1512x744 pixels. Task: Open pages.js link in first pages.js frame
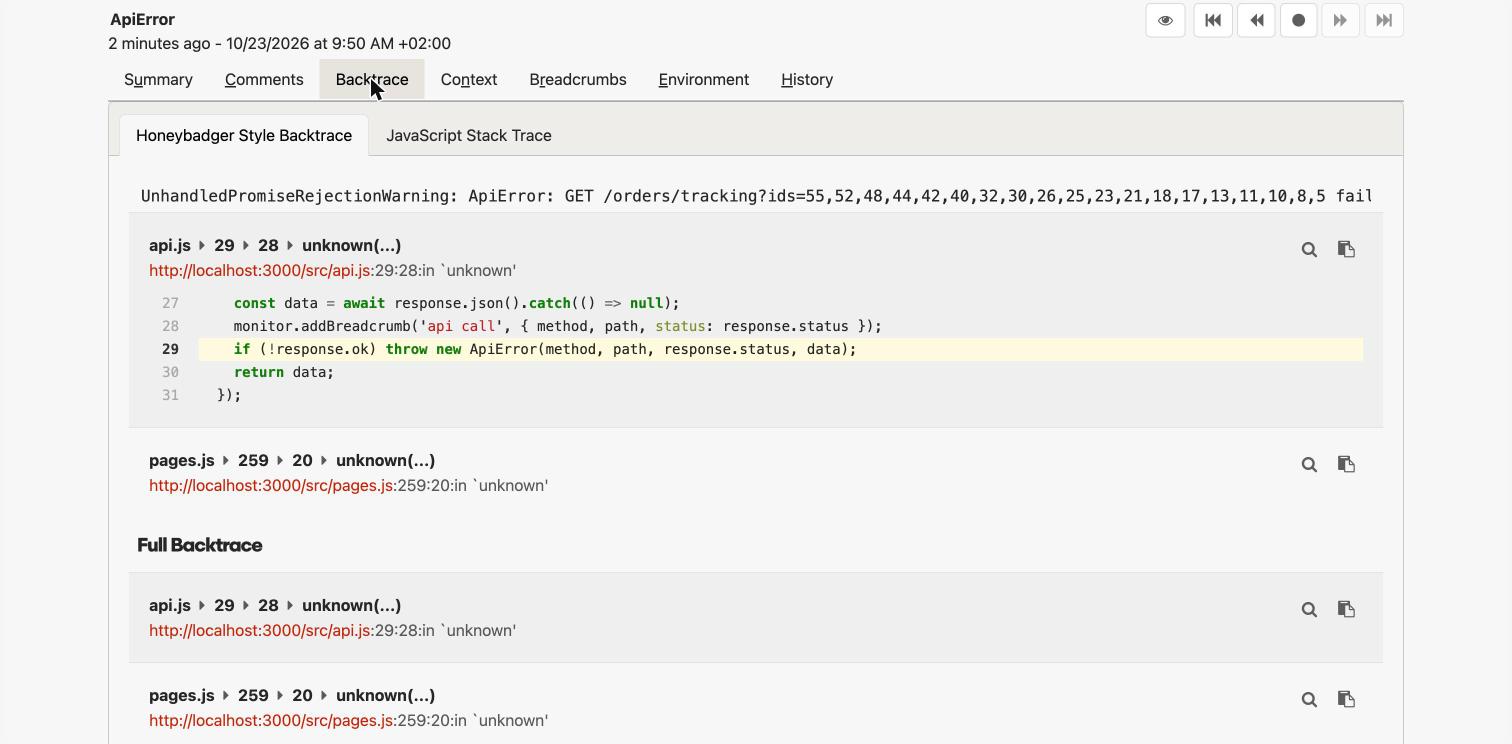(x=272, y=485)
